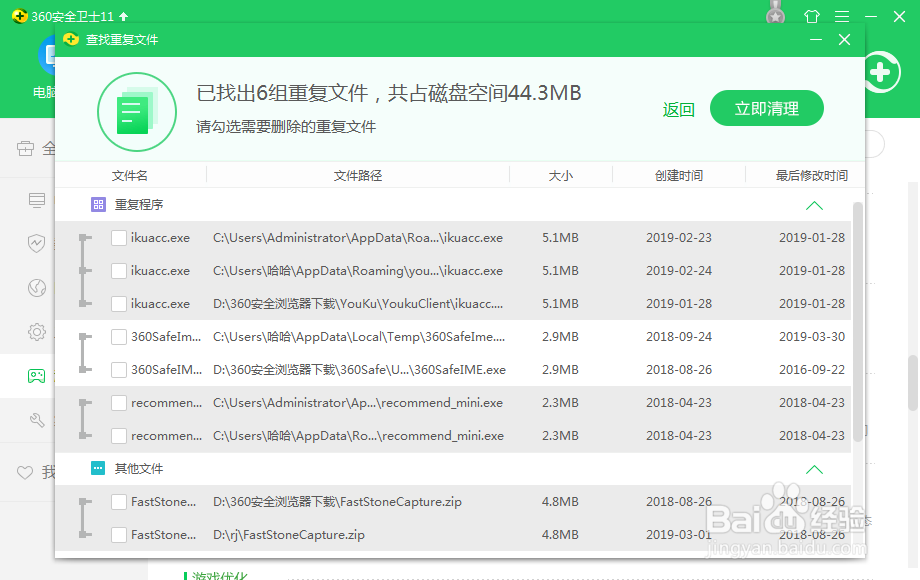Image resolution: width=920 pixels, height=580 pixels.
Task: Open the skin theme shirt icon in titlebar
Action: (x=812, y=16)
